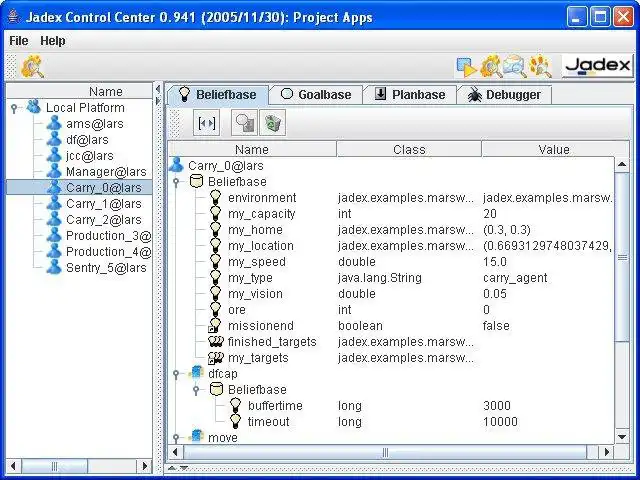
Task: Click the missionend lightbulb icon
Action: pyautogui.click(x=215, y=325)
